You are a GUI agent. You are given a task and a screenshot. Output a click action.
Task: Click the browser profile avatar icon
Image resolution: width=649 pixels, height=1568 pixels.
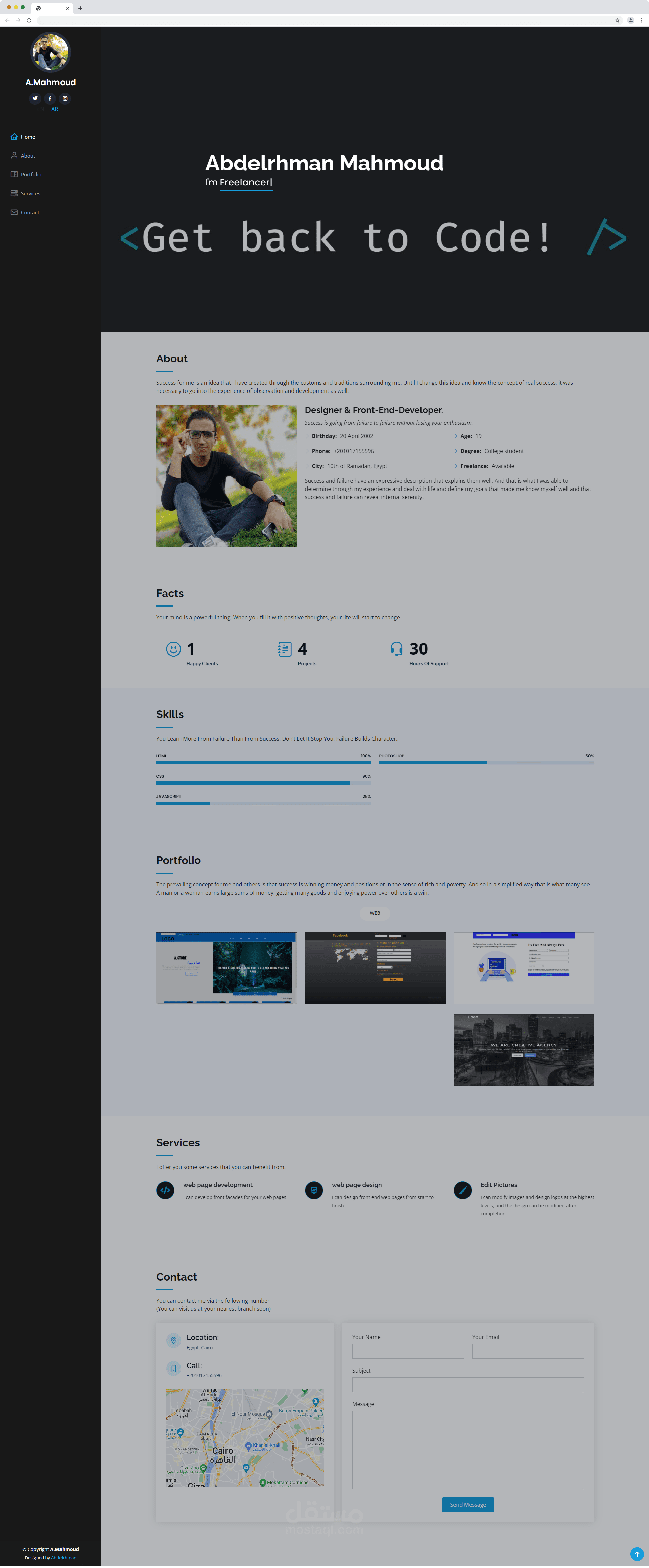[x=631, y=20]
